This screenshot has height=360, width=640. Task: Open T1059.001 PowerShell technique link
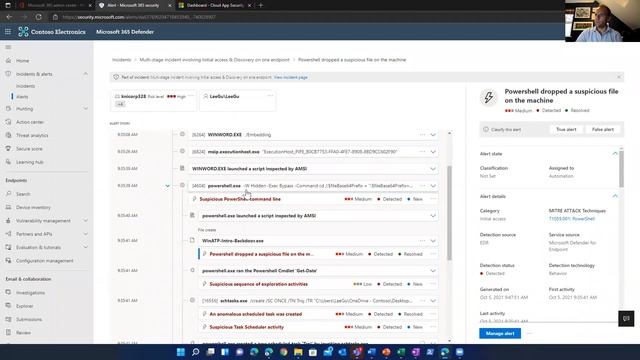point(572,219)
